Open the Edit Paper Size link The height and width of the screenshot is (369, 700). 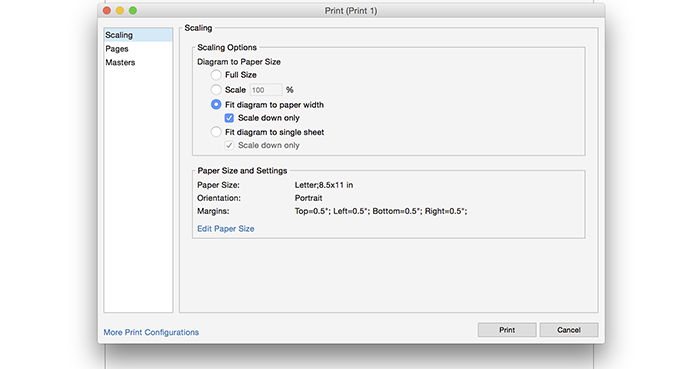coord(226,228)
